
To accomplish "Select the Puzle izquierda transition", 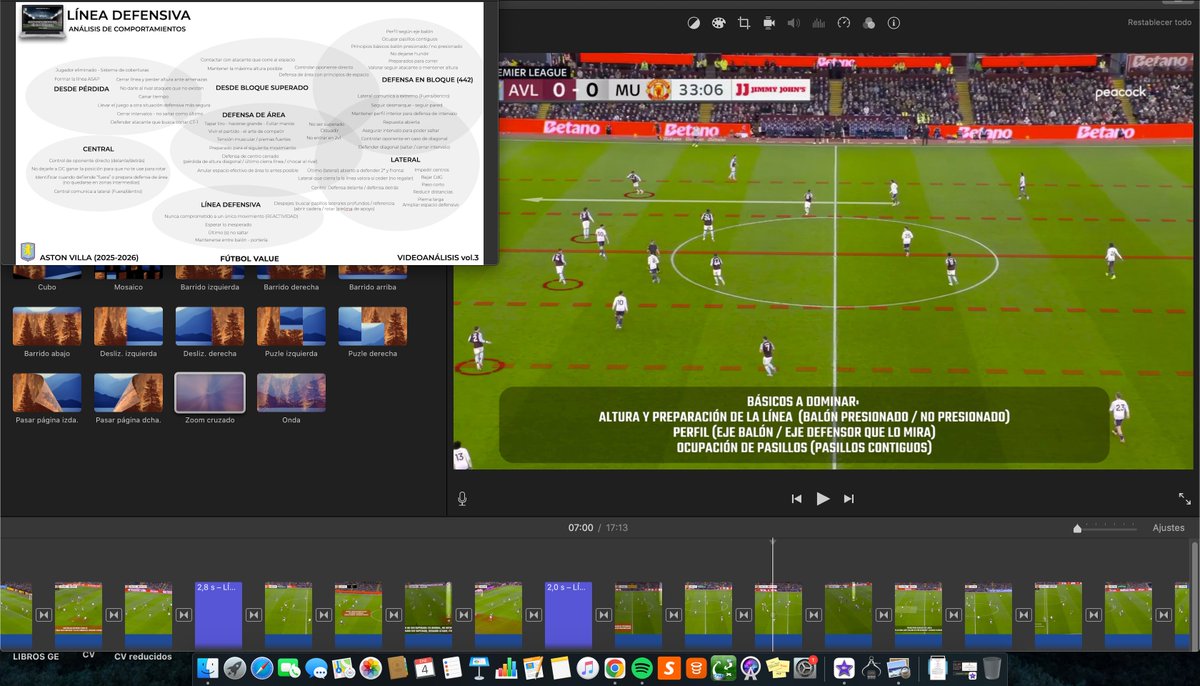I will click(291, 326).
